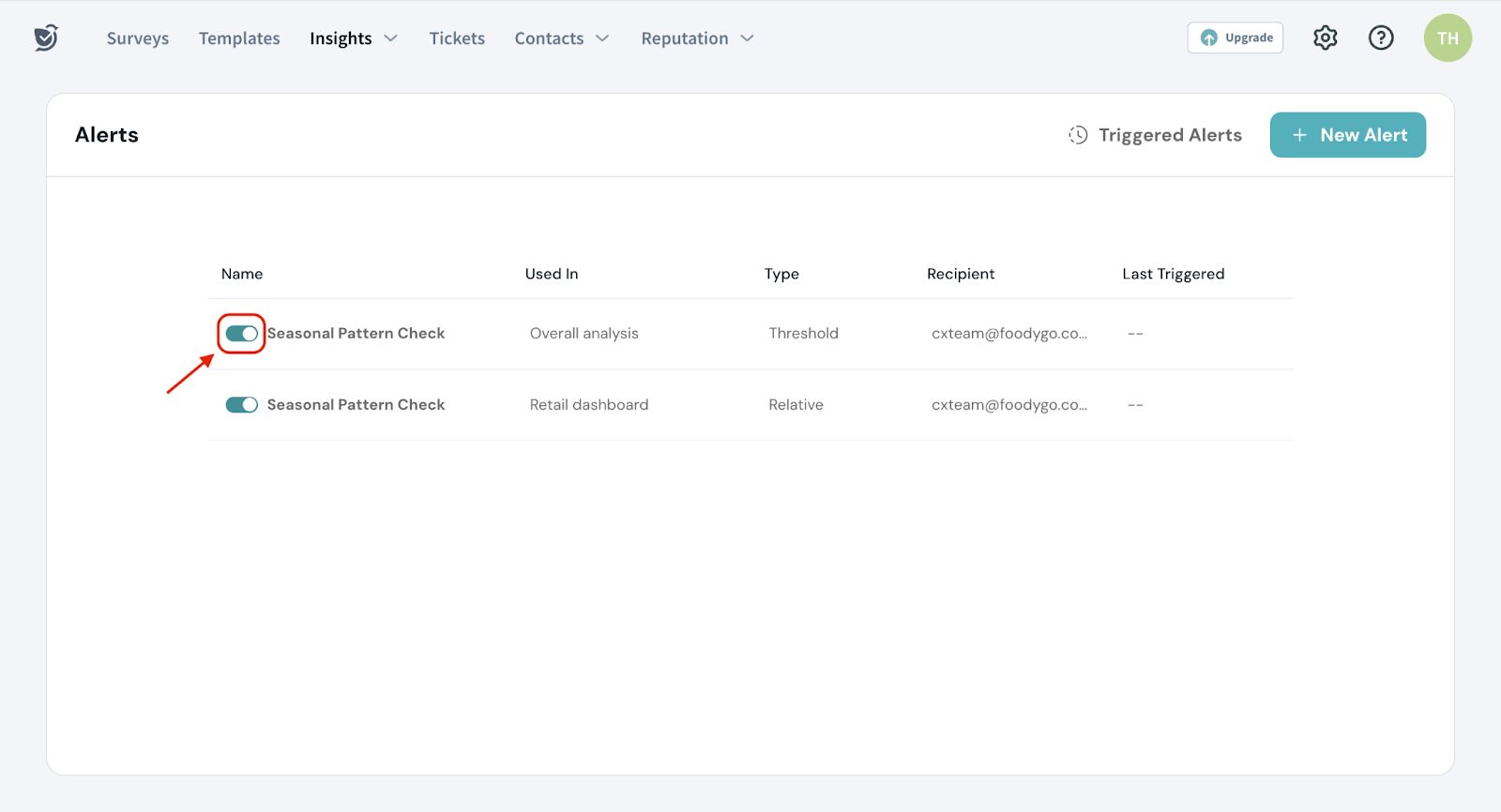Open the Threshold type Seasonal Pattern Check alert

click(356, 334)
